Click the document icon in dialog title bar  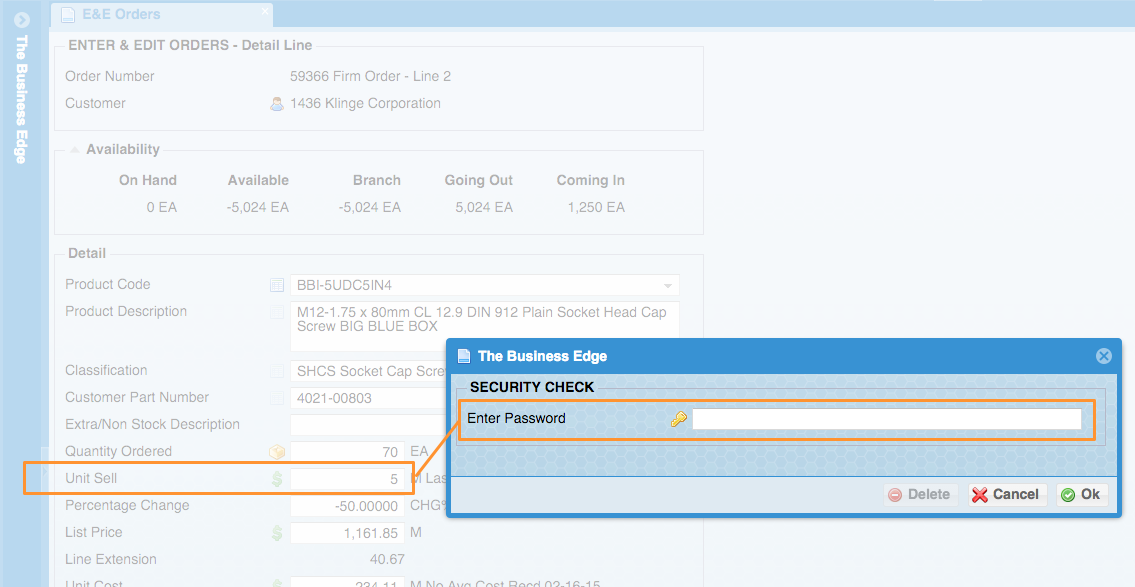(x=463, y=355)
